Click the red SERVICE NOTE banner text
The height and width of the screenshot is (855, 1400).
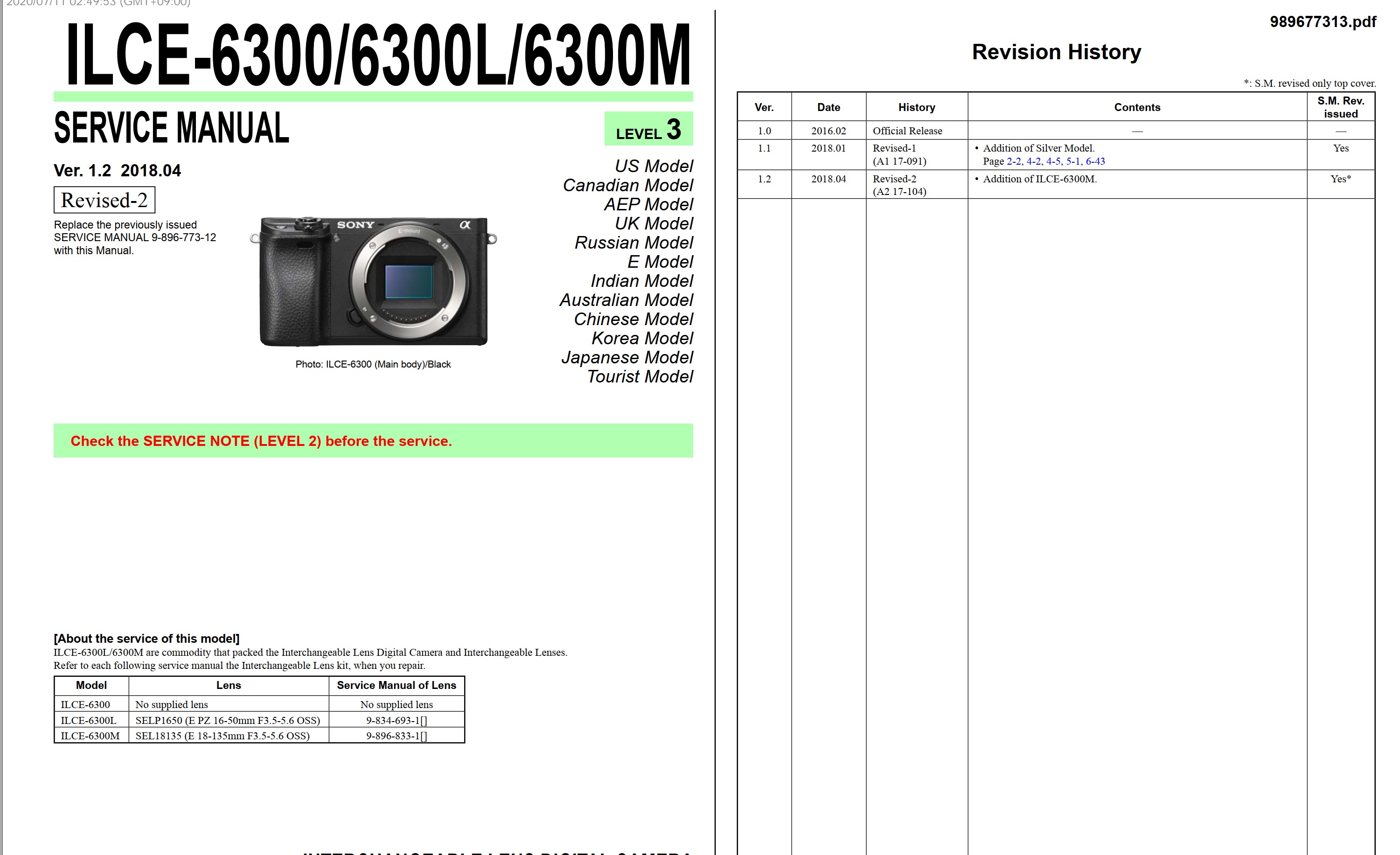(x=261, y=441)
